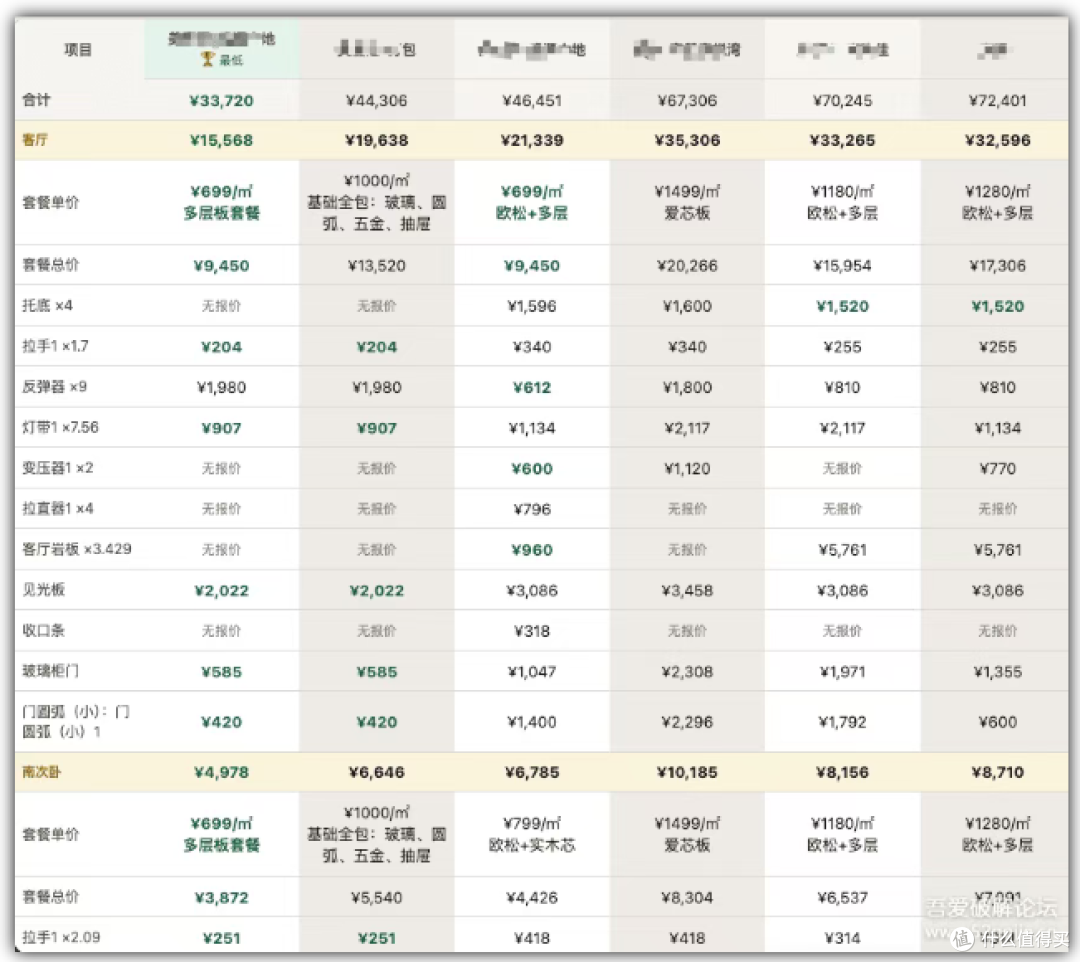
Task: Select the 项目 header cell
Action: (78, 50)
